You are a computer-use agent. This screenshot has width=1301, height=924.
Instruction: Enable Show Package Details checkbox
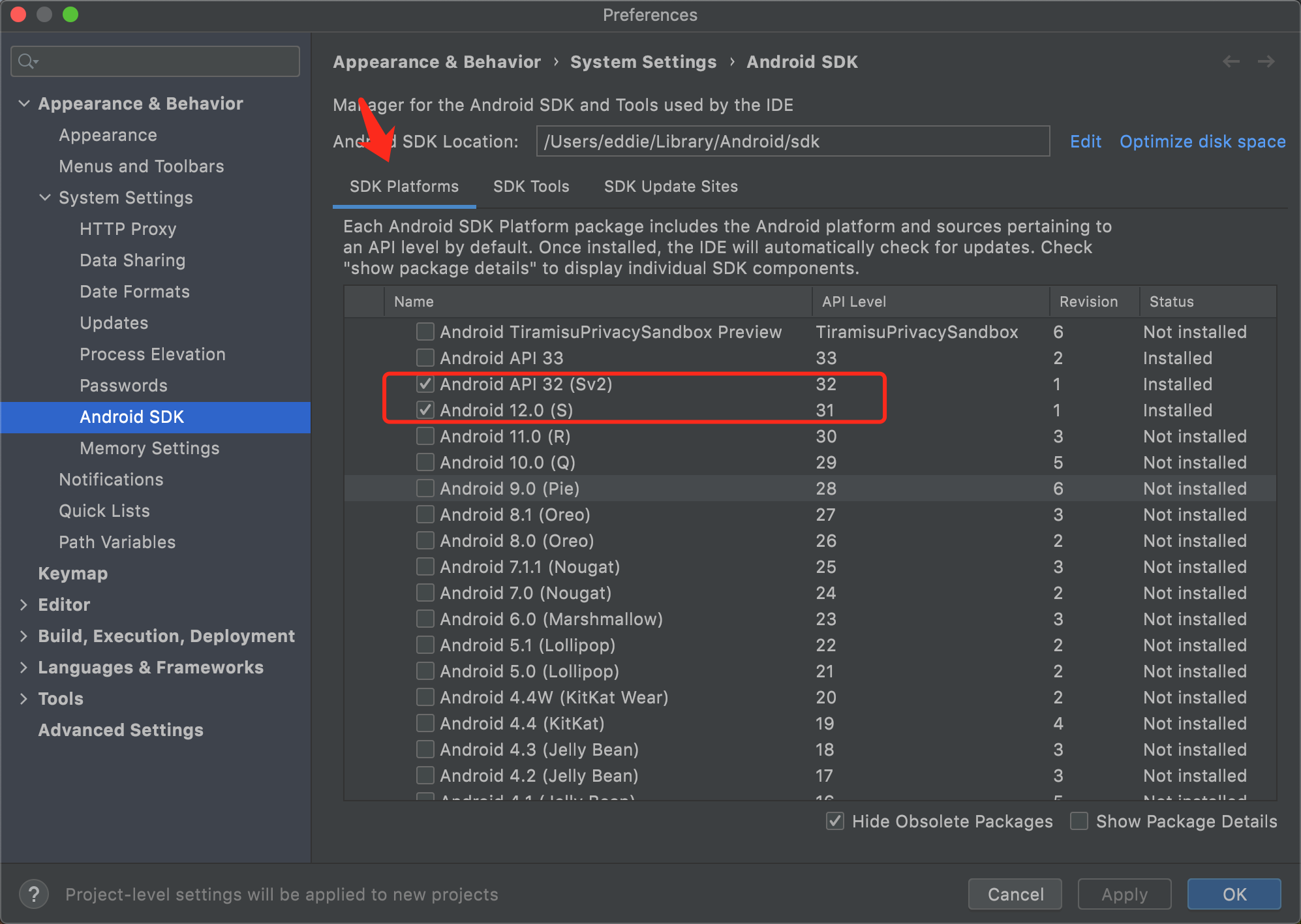point(1079,821)
